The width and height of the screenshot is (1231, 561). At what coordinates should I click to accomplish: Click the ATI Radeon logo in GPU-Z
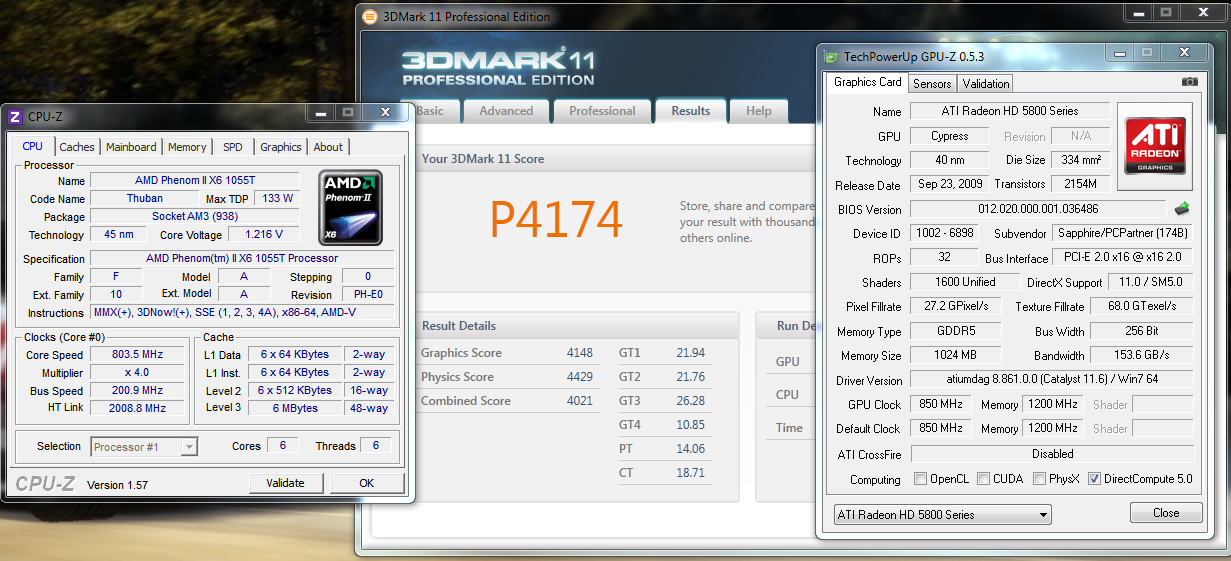(x=1156, y=146)
